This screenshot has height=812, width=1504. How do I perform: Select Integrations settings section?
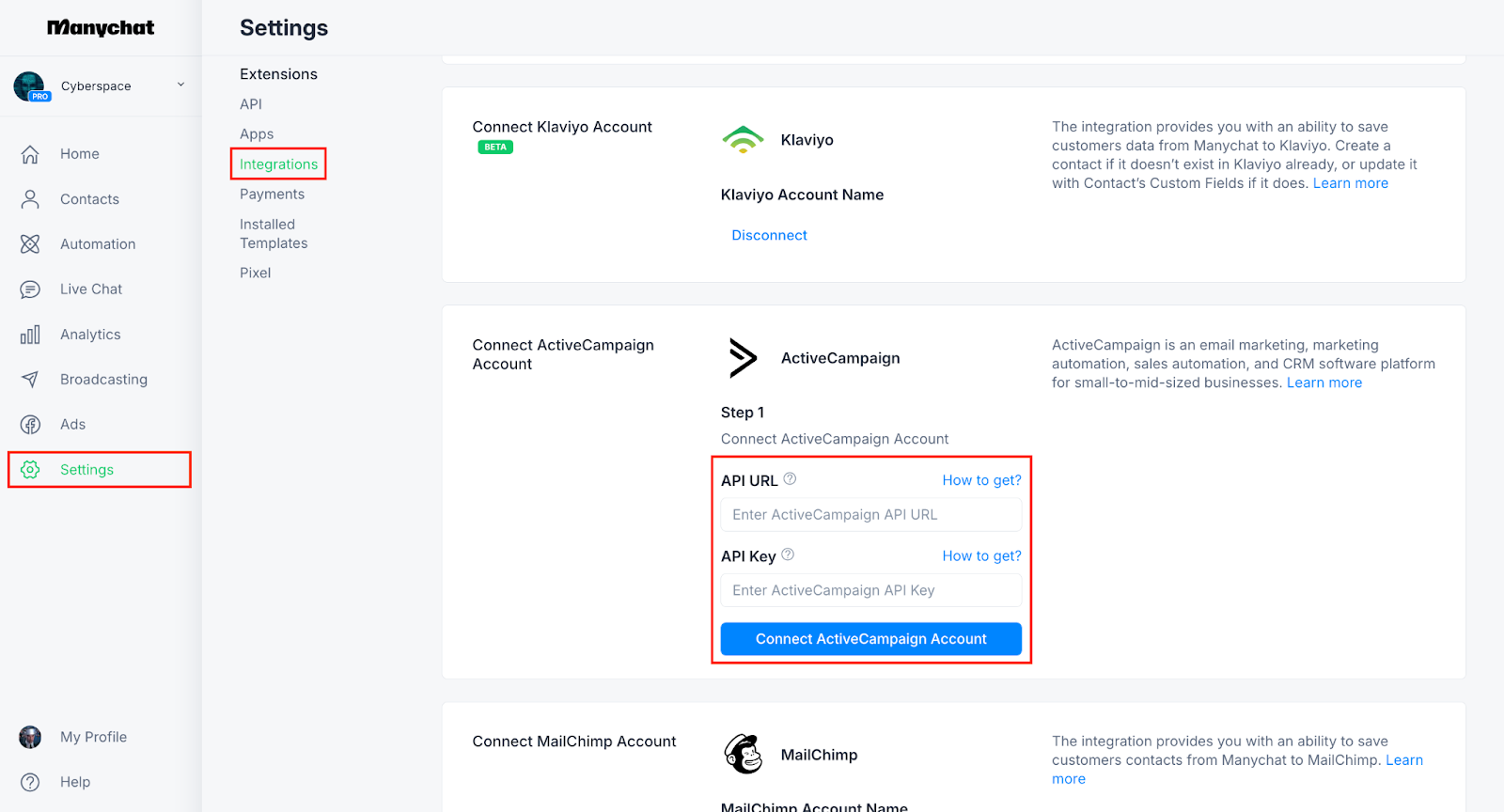[x=278, y=164]
